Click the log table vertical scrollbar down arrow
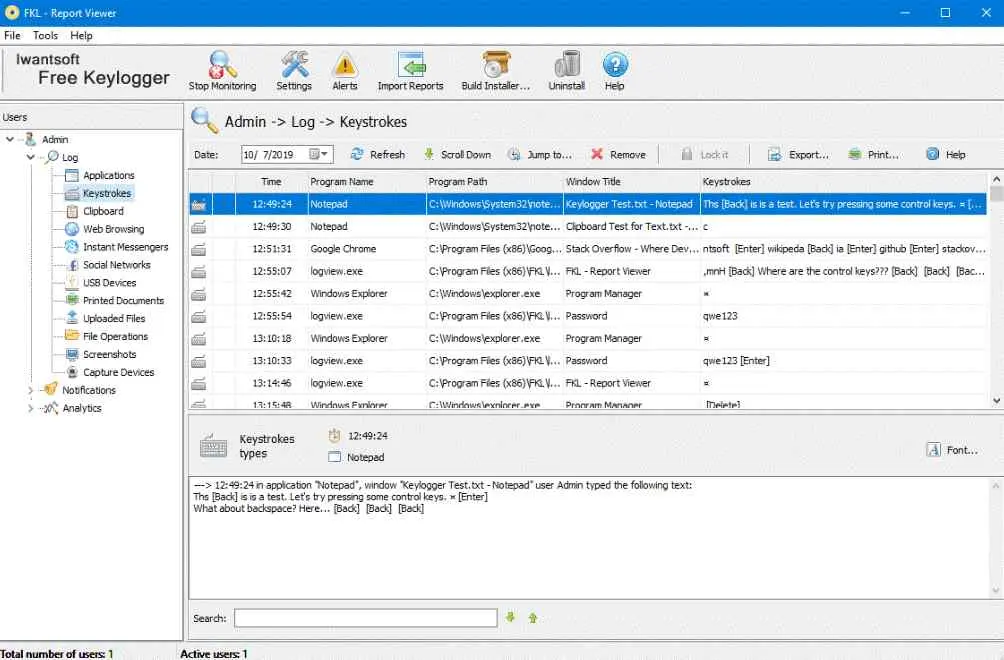The width and height of the screenshot is (1004, 660). coord(996,401)
